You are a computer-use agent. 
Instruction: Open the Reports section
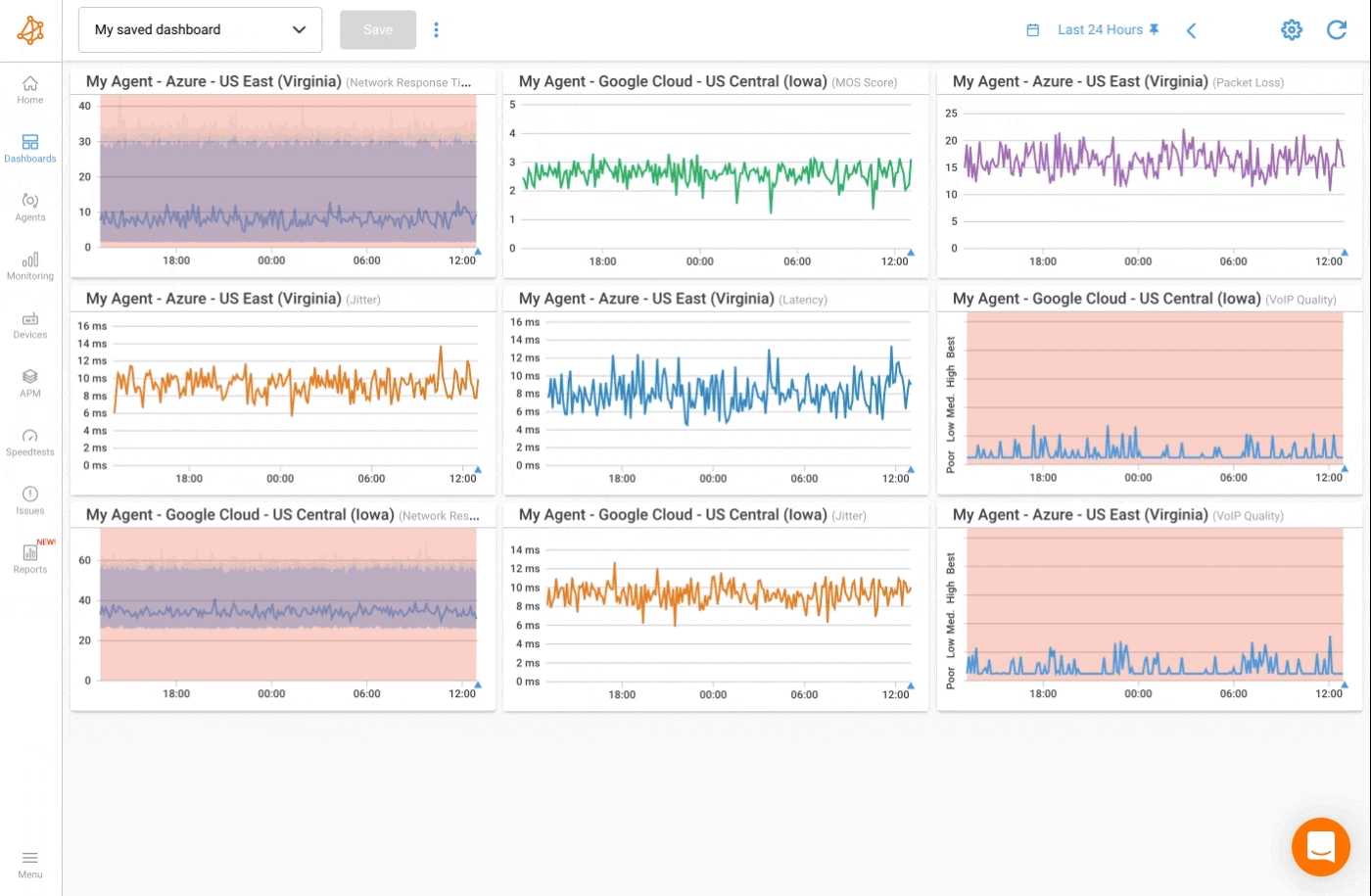tap(30, 559)
